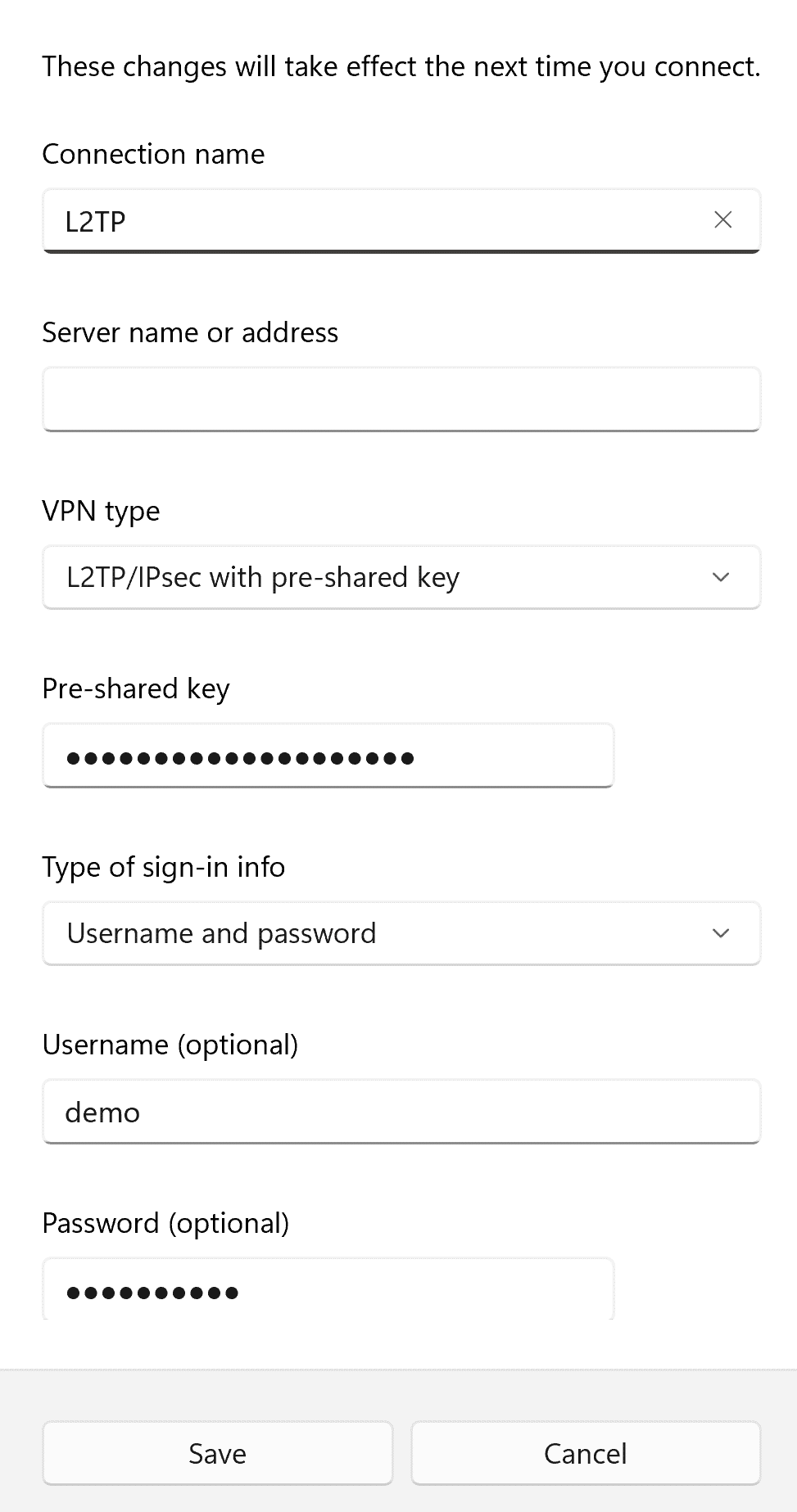Click the "Server name or address" label
Viewport: 797px width, 1512px height.
tap(190, 332)
